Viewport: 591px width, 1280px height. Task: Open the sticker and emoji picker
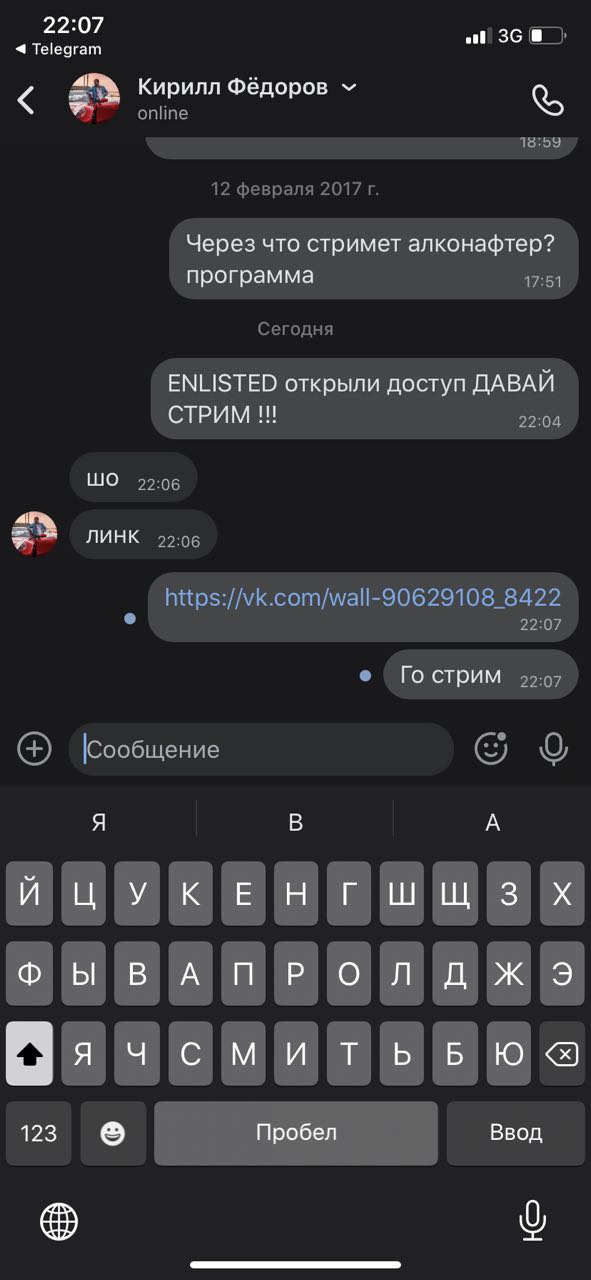[491, 748]
